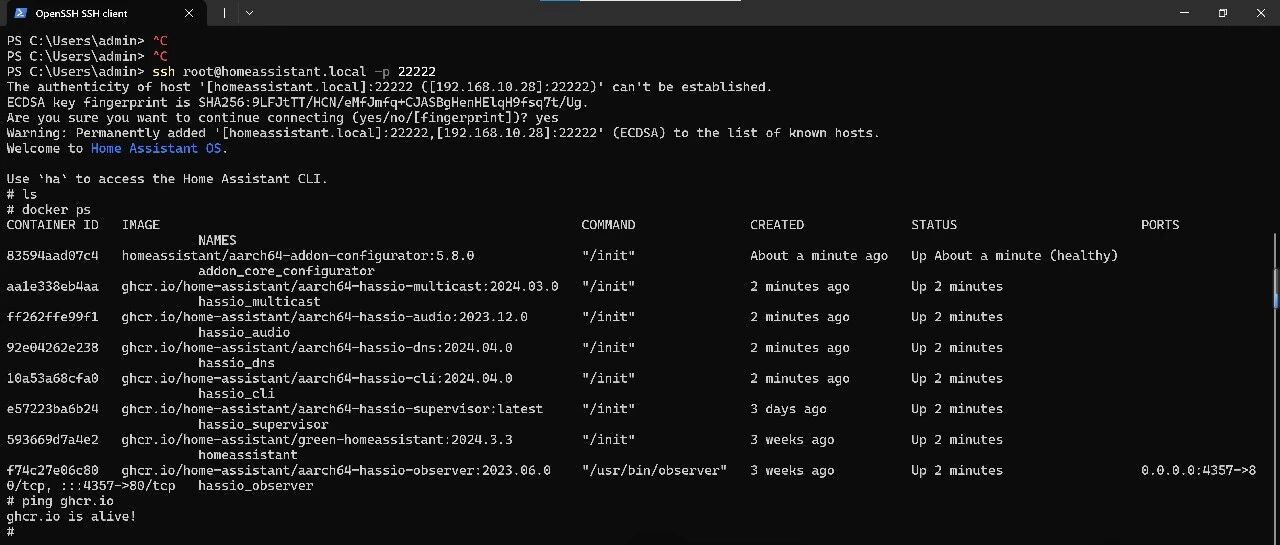Click container ID 92e04262e238
Viewport: 1280px width, 545px height.
point(52,348)
